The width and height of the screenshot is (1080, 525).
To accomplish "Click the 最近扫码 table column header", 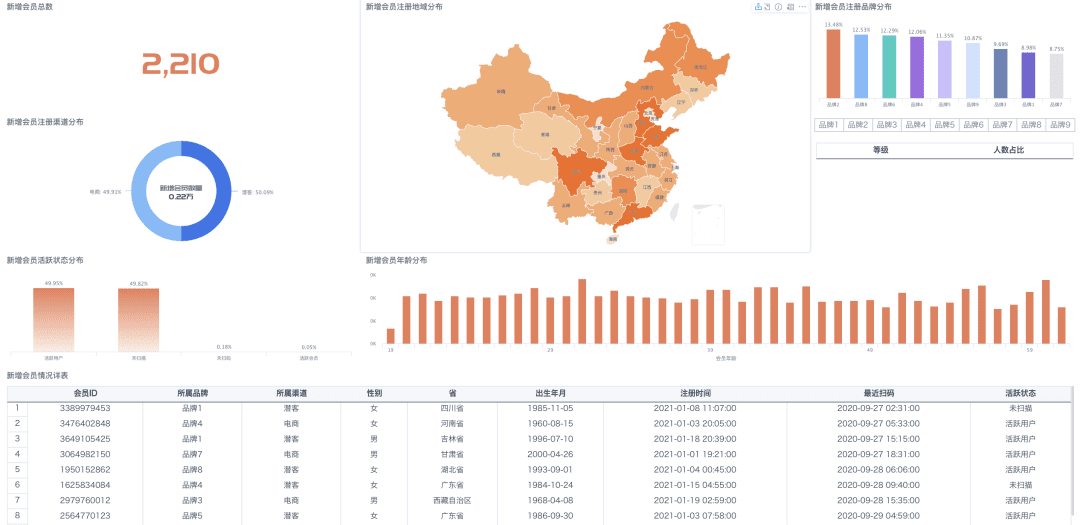I will 879,393.
